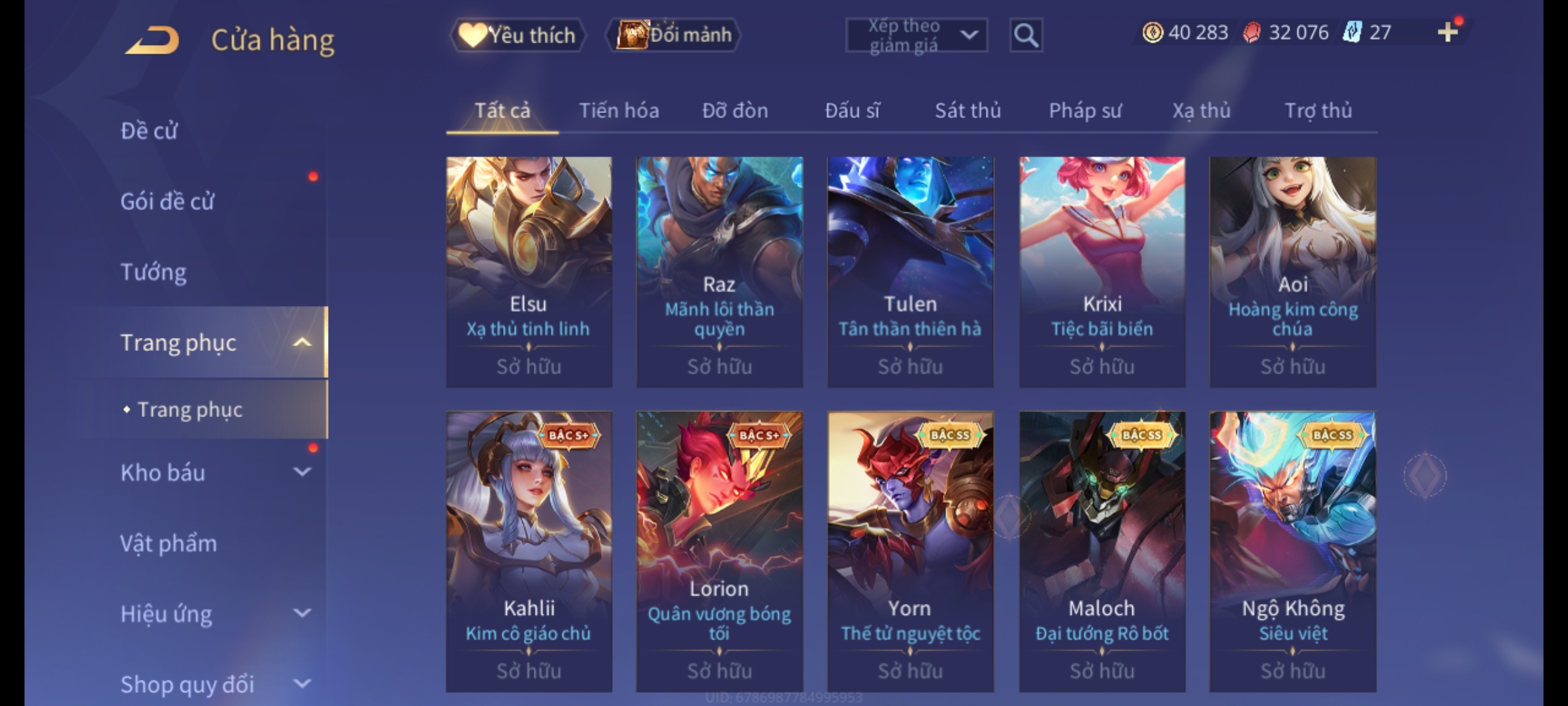The image size is (1568, 706).
Task: Open Elsu Xạ thủ tinh linh skin card
Action: (529, 272)
